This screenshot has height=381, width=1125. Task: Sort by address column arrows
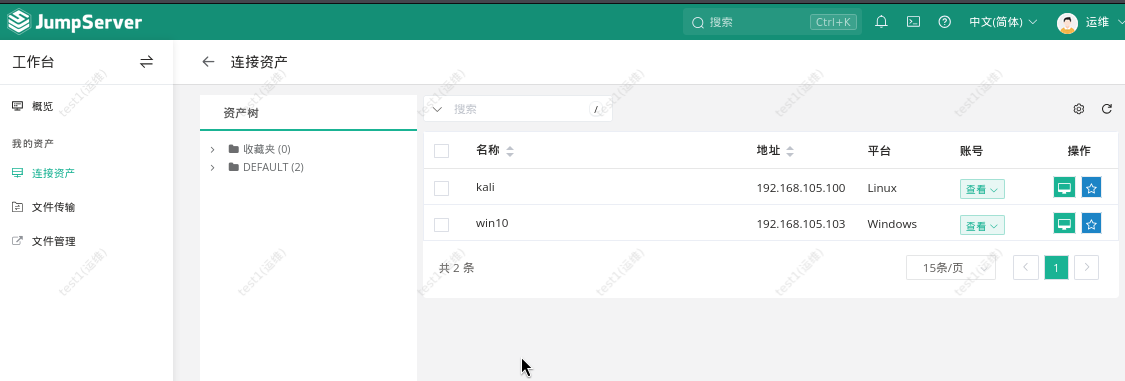tap(790, 151)
